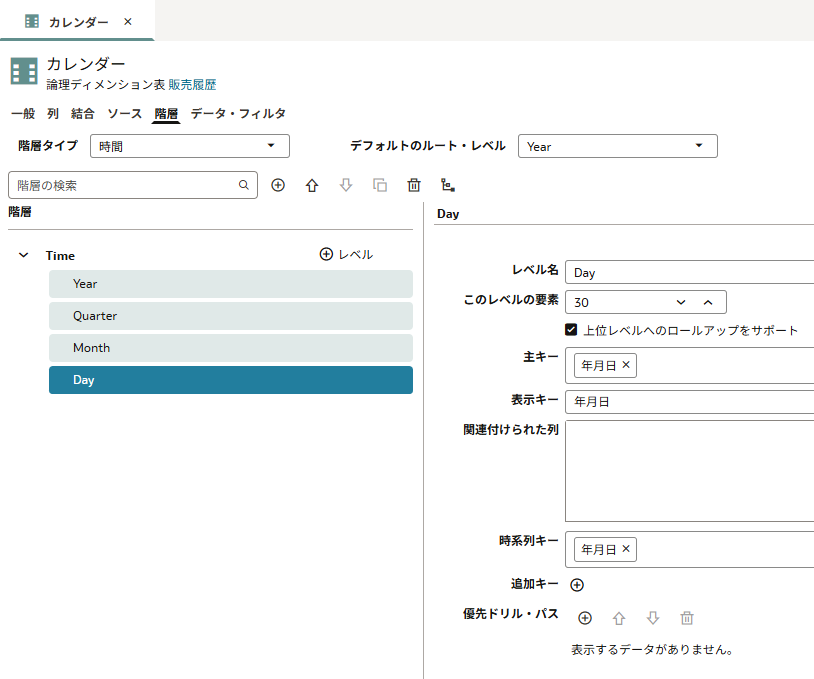Toggle 上位レベルへのロールアップをサポート checkbox

click(x=571, y=330)
